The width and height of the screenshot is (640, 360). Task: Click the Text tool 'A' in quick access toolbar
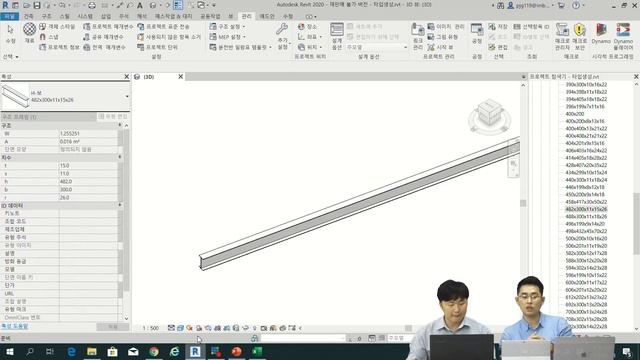pos(140,5)
